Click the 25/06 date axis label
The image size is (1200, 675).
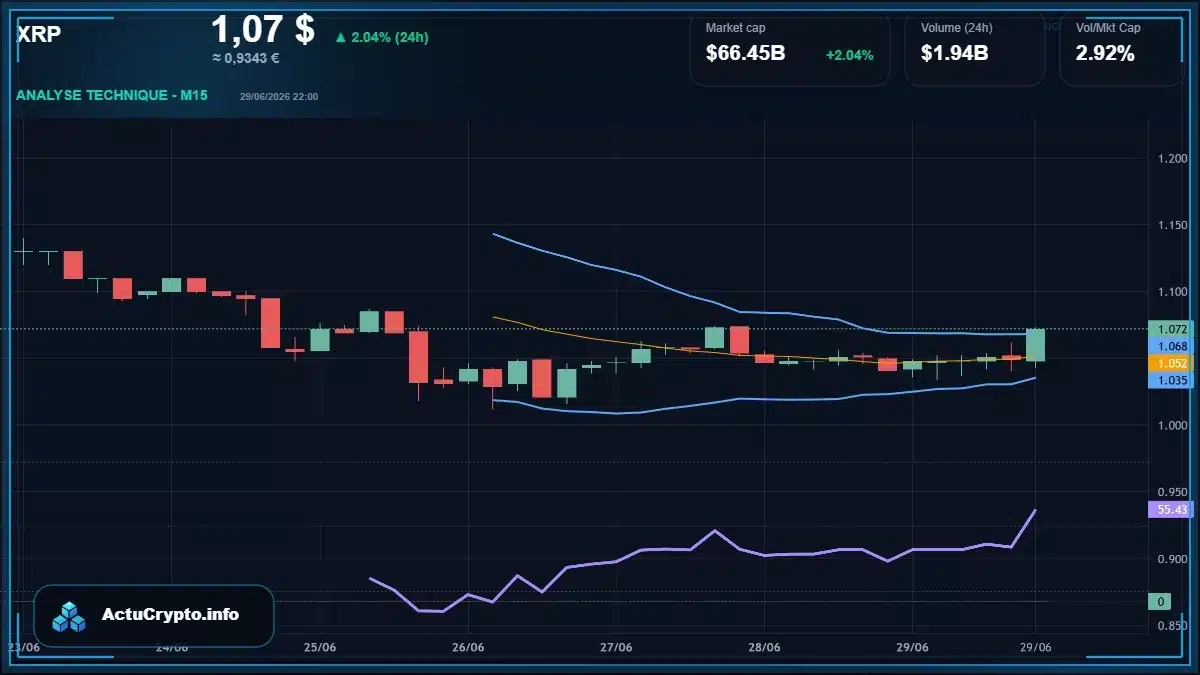click(x=319, y=647)
